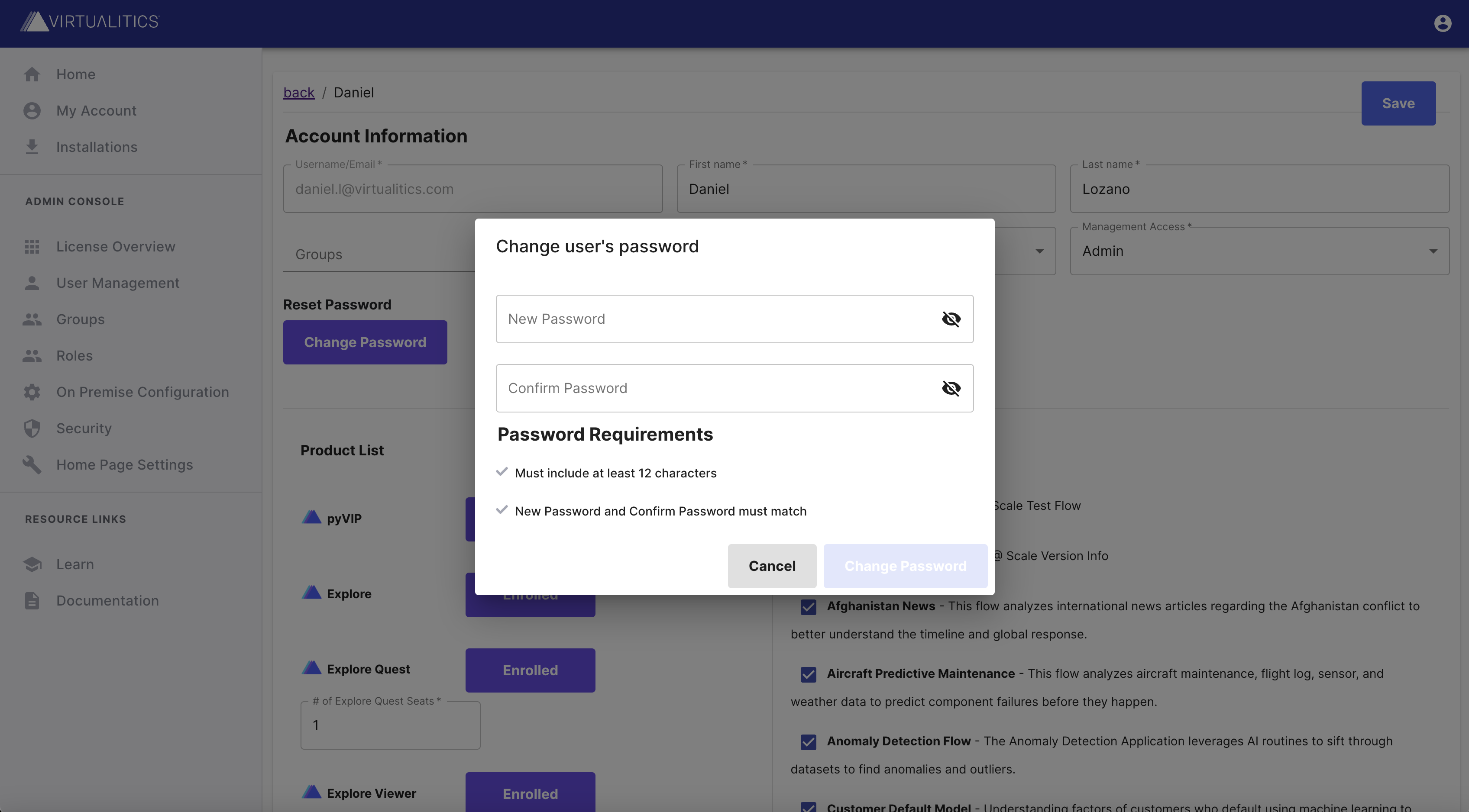Show the New Password text
1469x812 pixels.
[952, 319]
